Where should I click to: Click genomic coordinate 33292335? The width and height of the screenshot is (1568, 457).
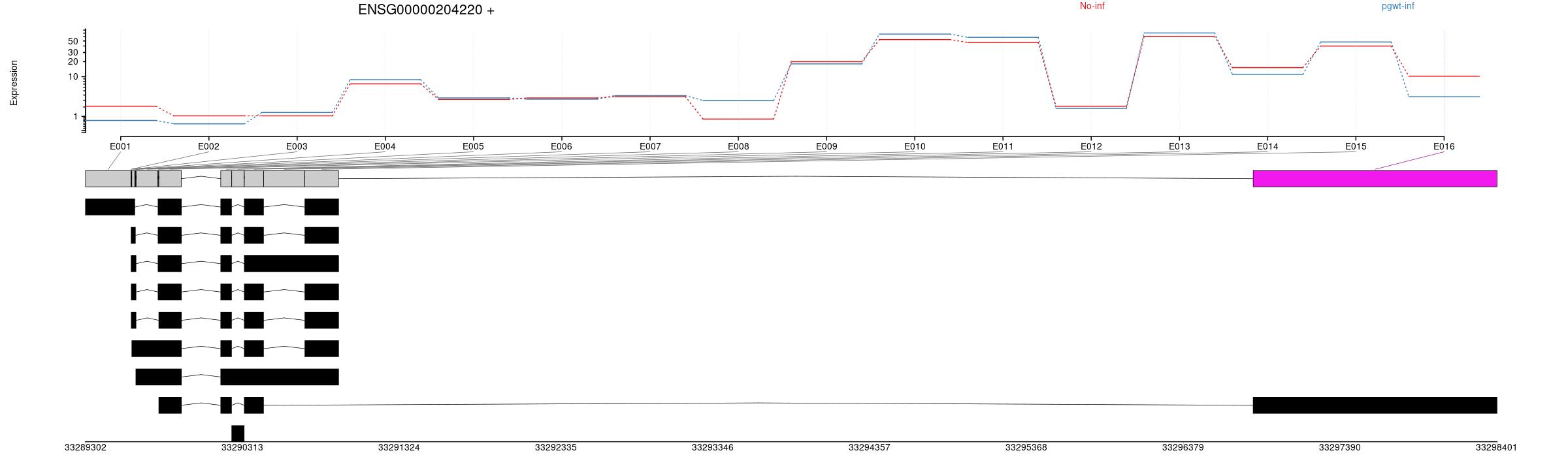point(555,448)
